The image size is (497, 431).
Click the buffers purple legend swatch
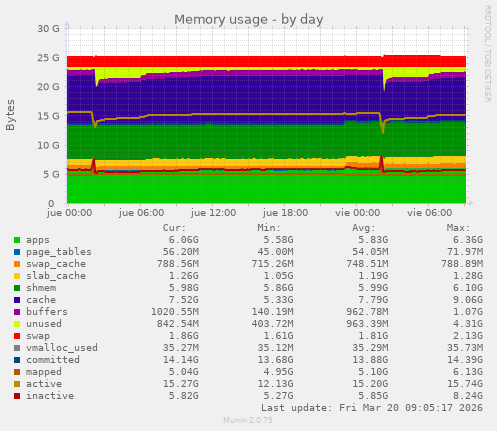(x=17, y=312)
